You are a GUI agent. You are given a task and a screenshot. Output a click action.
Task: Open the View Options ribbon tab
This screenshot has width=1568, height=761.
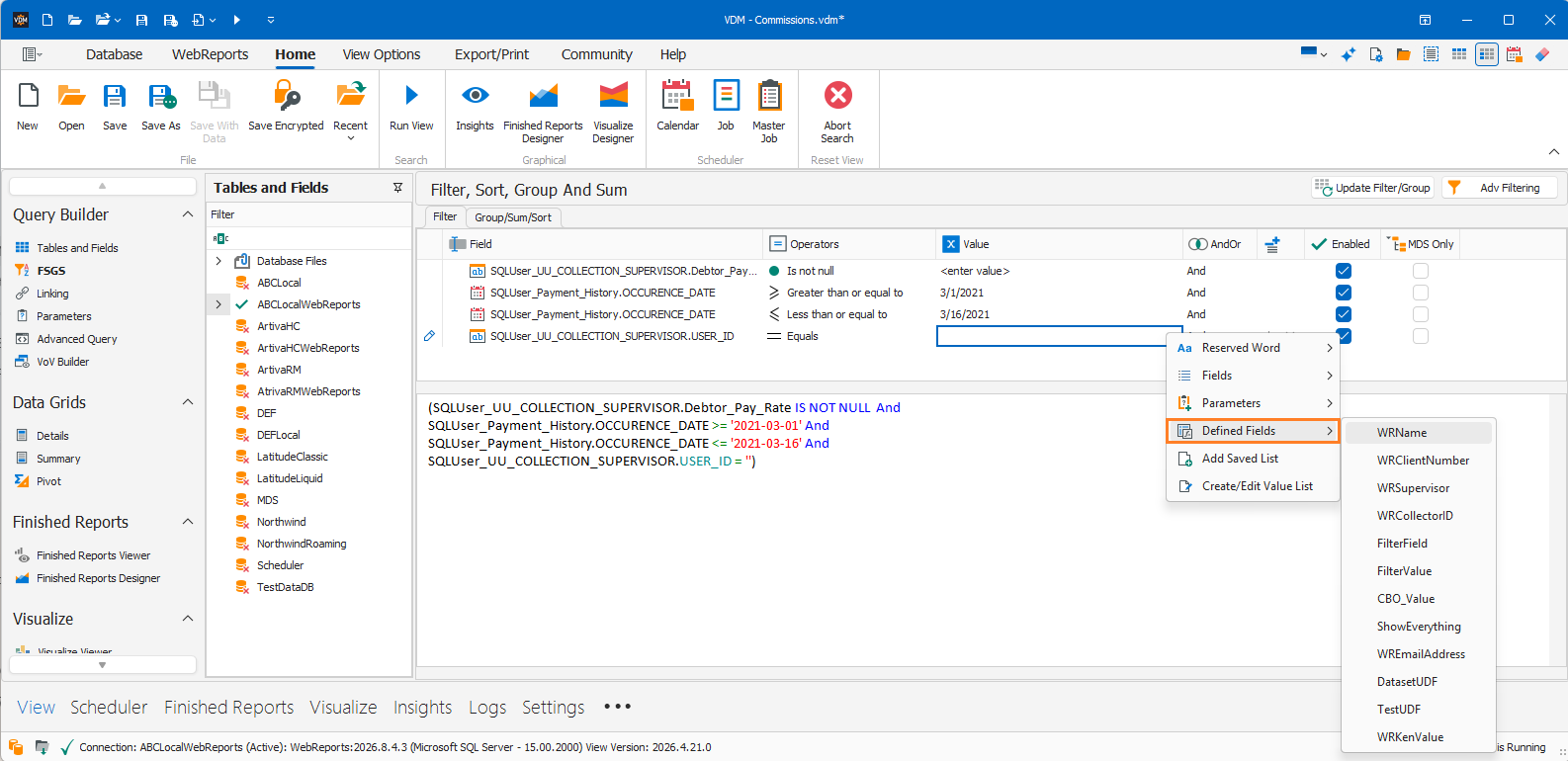[x=382, y=54]
